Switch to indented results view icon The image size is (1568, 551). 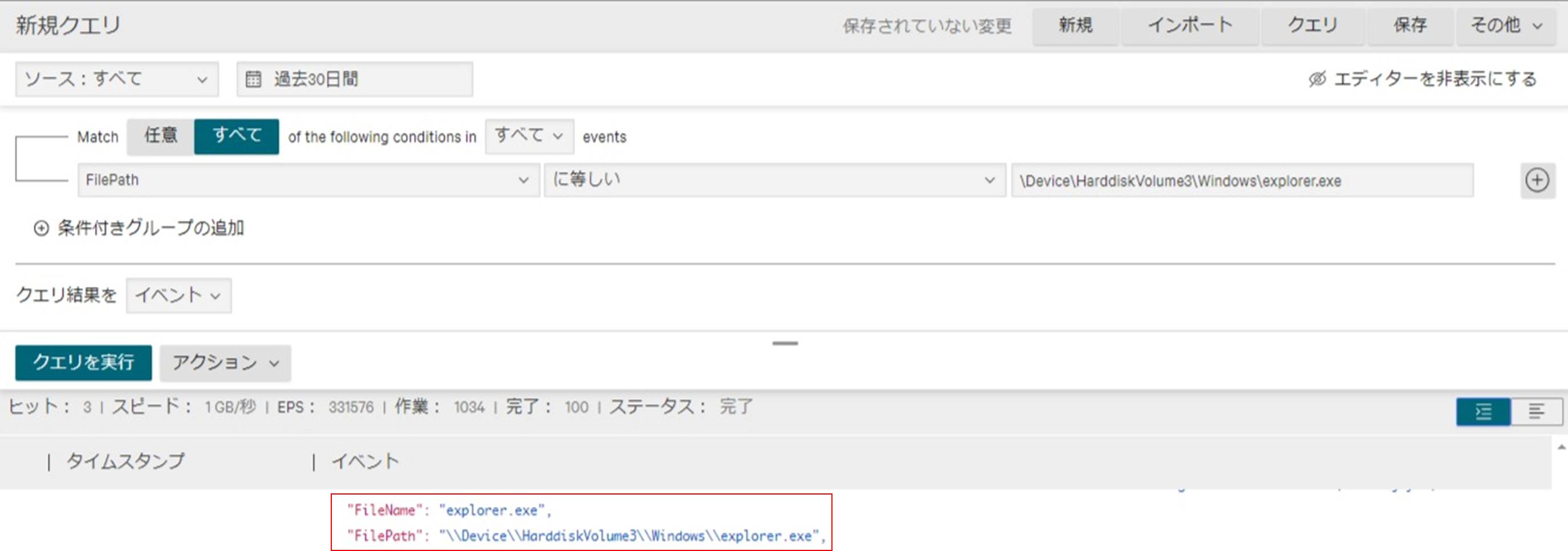click(1484, 412)
